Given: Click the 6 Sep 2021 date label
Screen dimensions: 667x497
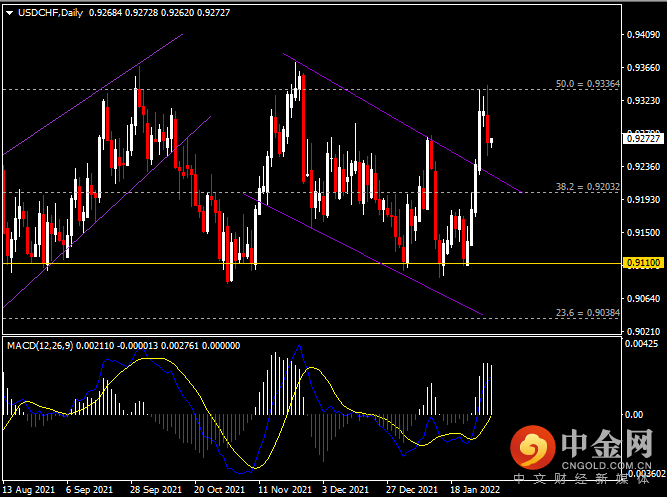Looking at the screenshot, I should click(x=89, y=489).
